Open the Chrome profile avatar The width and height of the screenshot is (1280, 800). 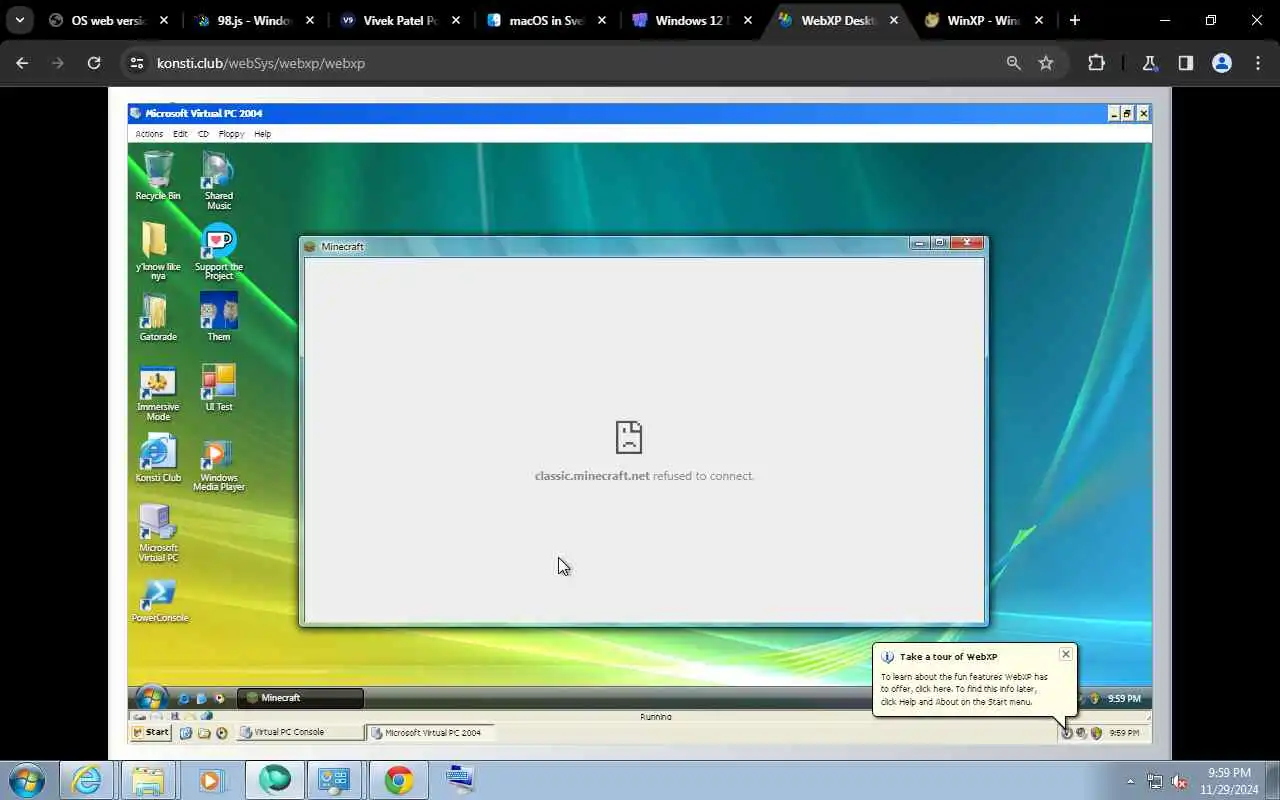1222,63
